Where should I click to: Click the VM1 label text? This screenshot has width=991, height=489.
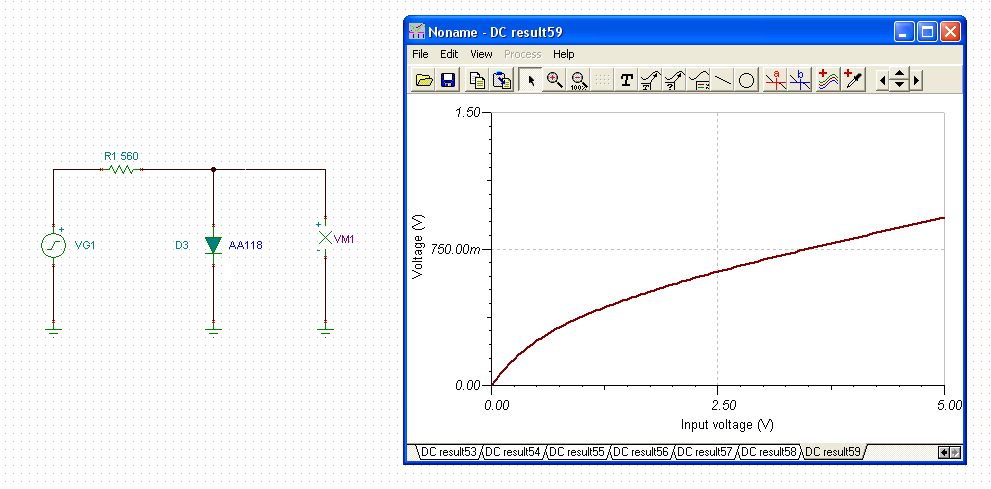point(345,239)
